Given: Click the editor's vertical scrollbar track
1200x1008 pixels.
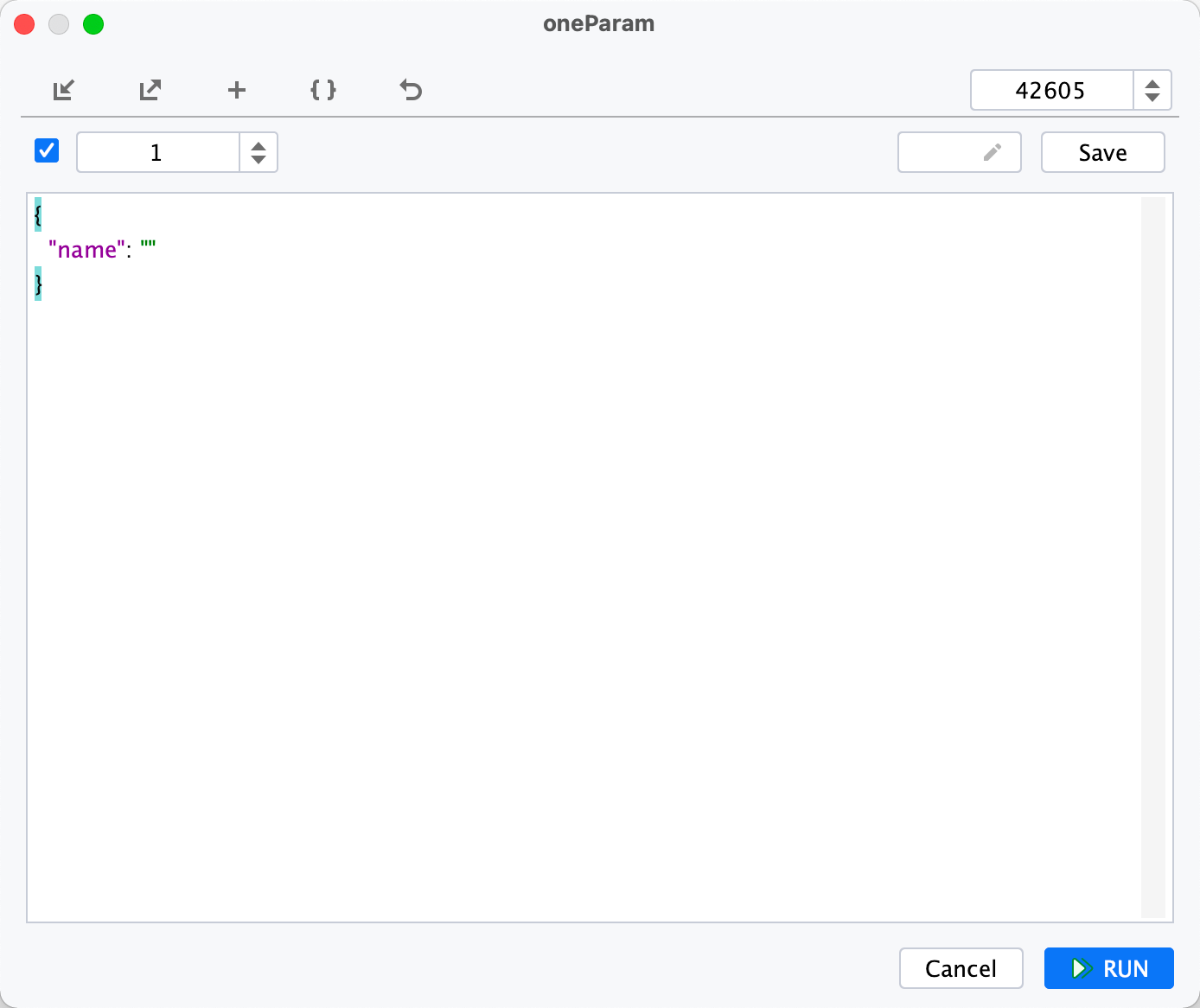Looking at the screenshot, I should (x=1153, y=558).
